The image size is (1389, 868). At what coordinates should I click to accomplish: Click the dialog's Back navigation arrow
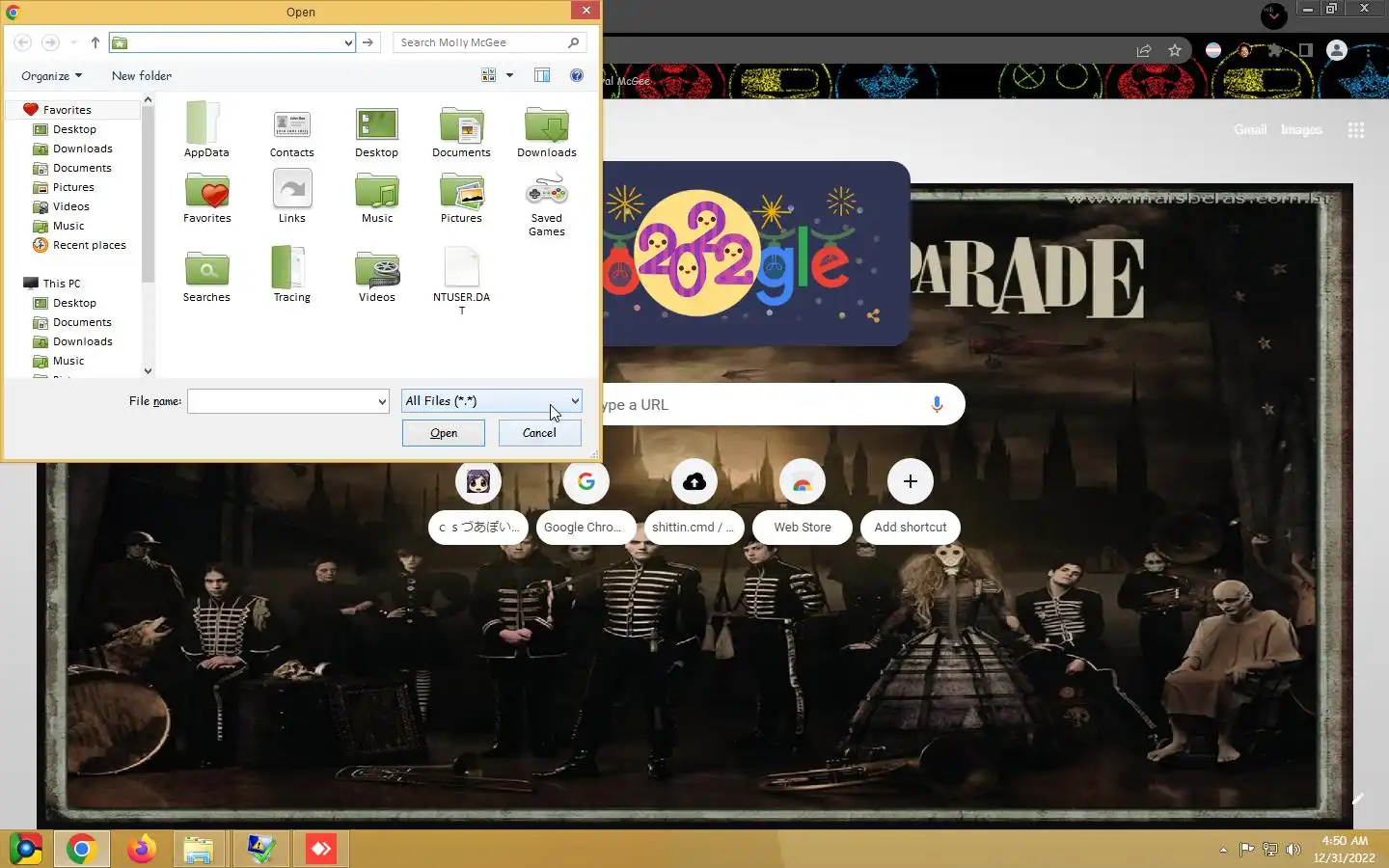(x=23, y=42)
